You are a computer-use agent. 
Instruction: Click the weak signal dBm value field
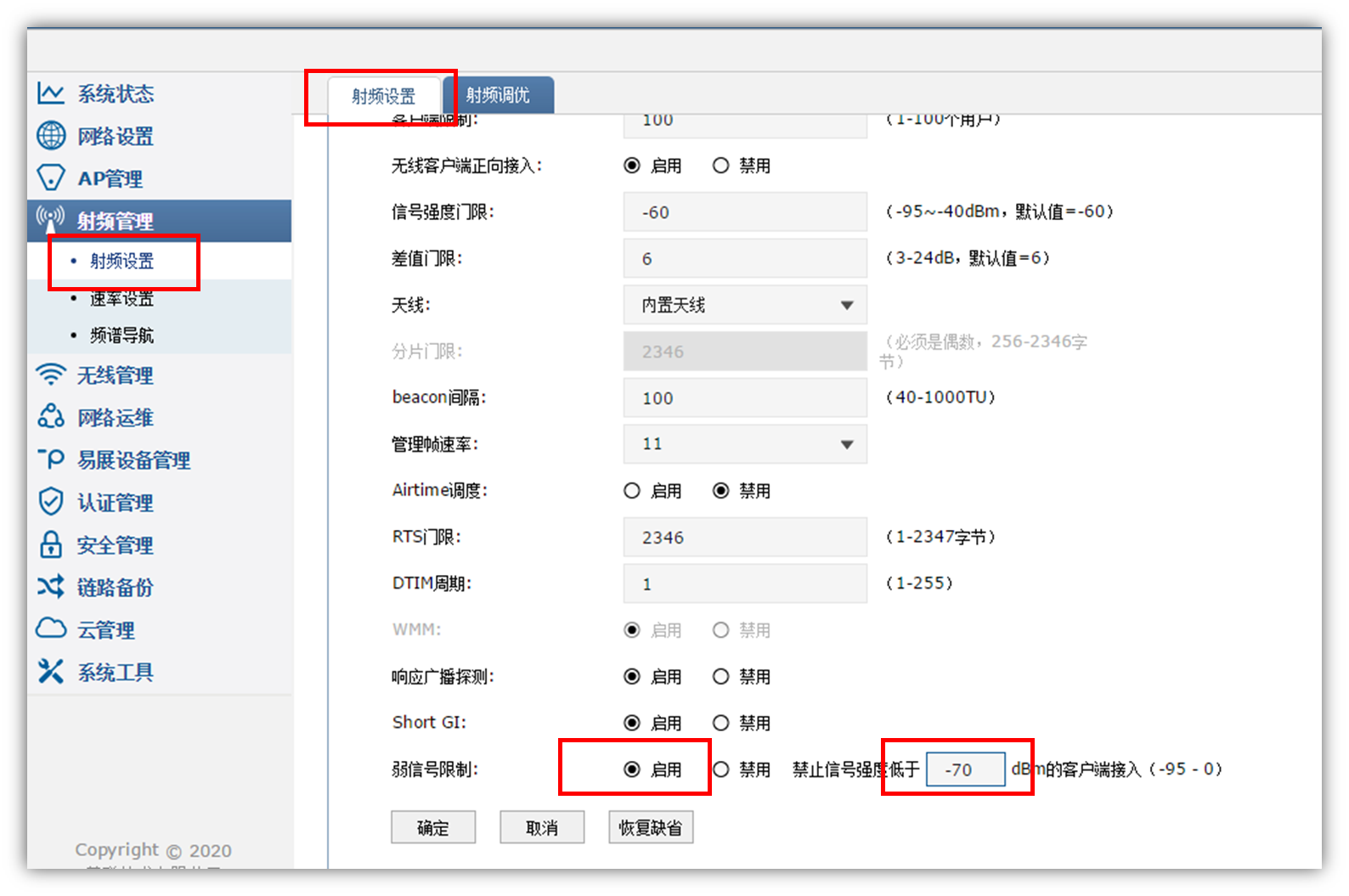[966, 769]
